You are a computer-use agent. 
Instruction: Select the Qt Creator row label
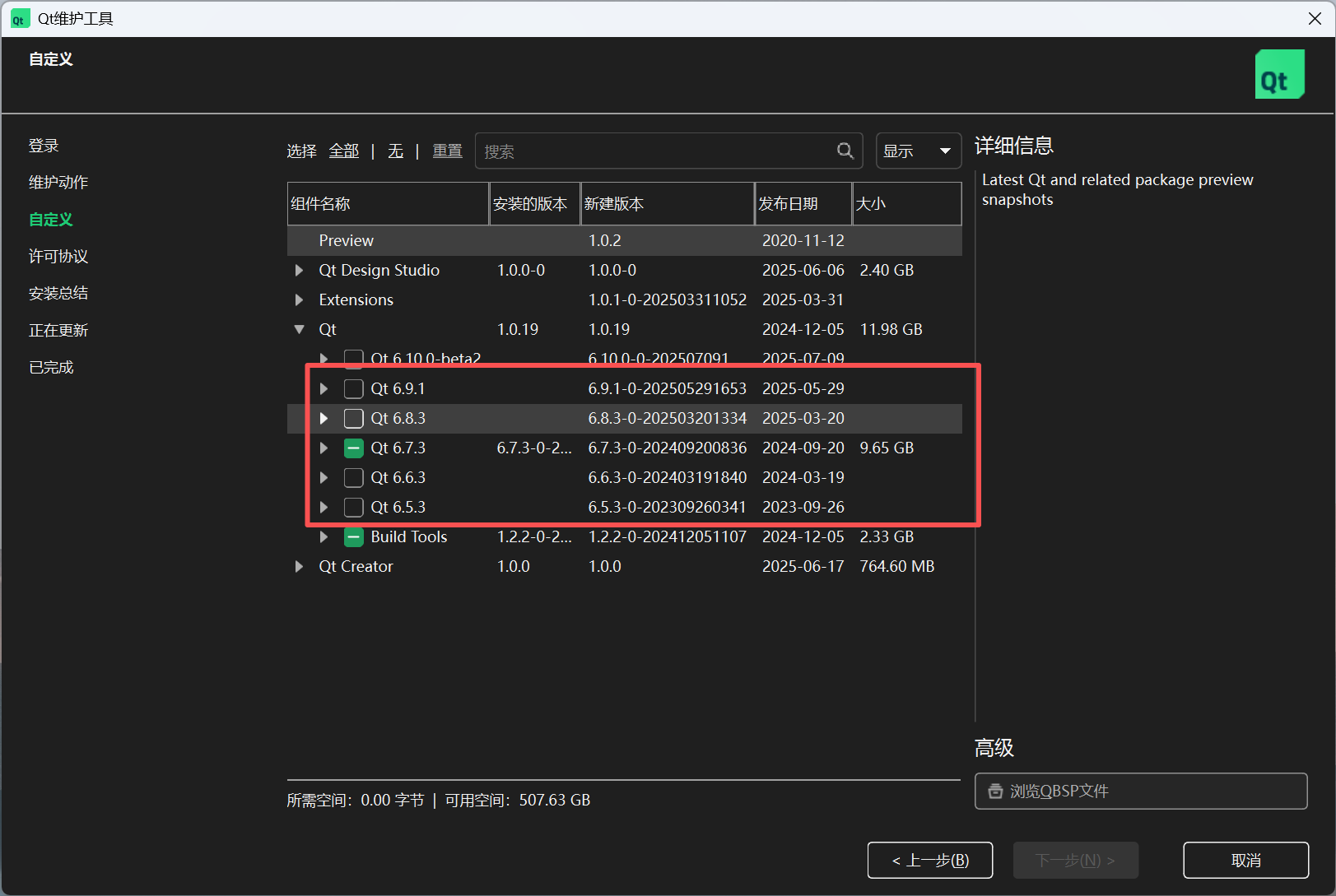[x=356, y=566]
